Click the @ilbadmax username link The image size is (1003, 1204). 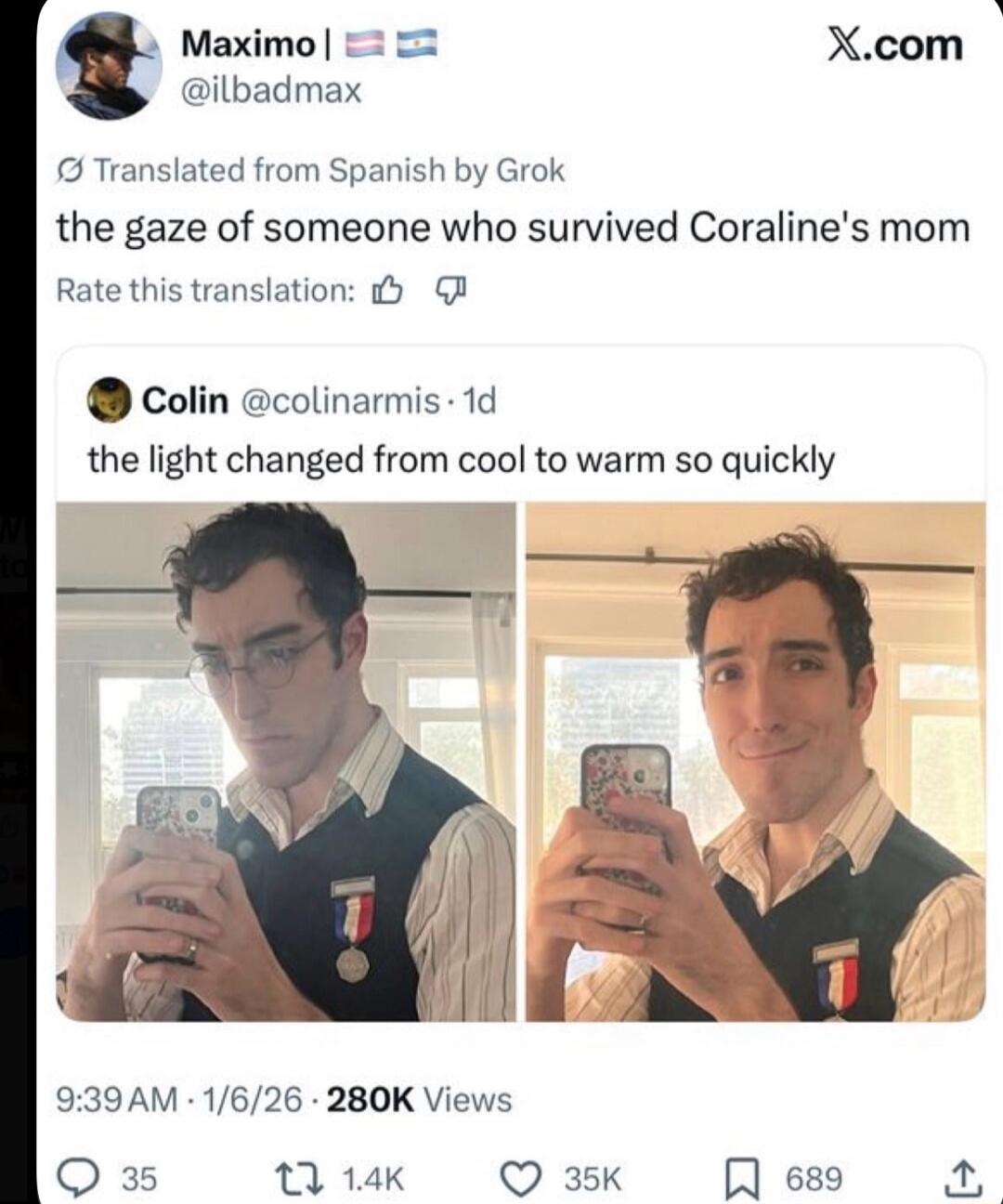(x=268, y=90)
